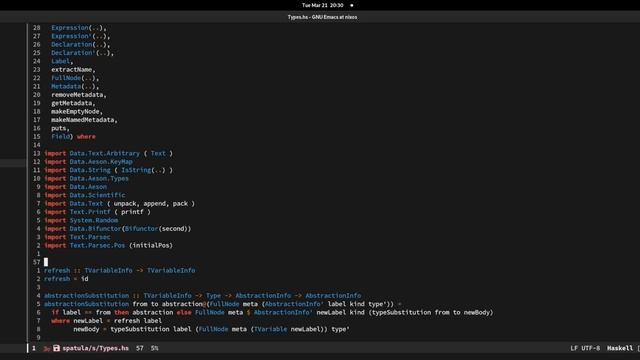Click the export 'makeEmptyNode,'

[x=77, y=111]
